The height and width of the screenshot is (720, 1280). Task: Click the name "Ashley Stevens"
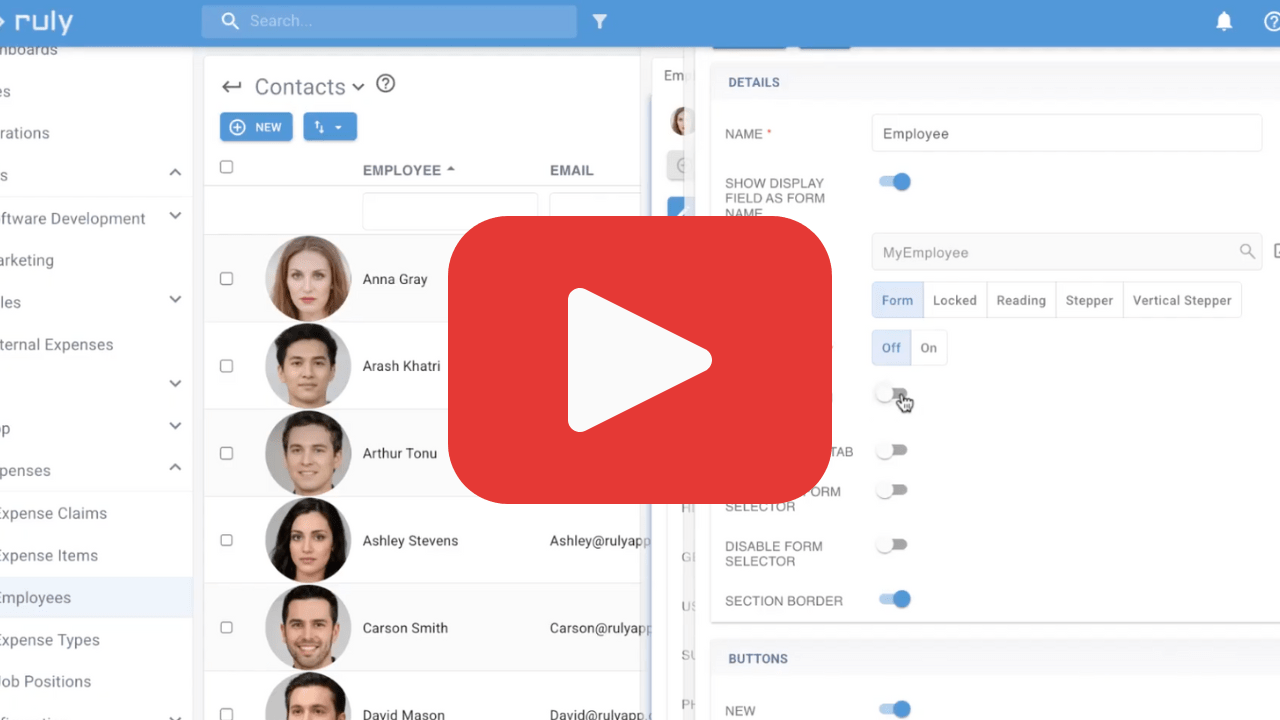tap(411, 540)
